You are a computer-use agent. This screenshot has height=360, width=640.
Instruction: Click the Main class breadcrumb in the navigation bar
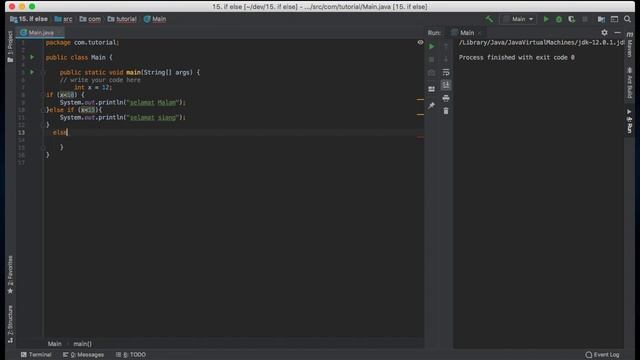click(x=155, y=19)
